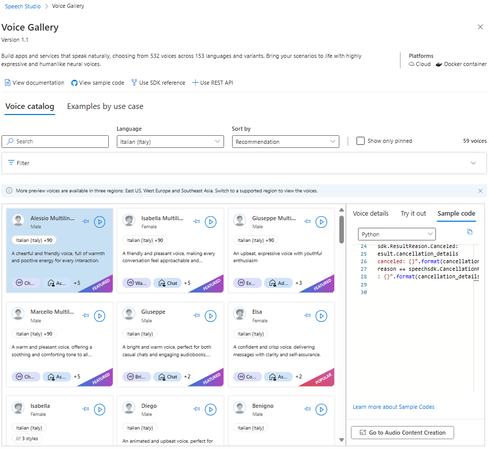This screenshot has width=489, height=449.
Task: Play the Marcello Multilingual voice sample
Action: [x=99, y=316]
